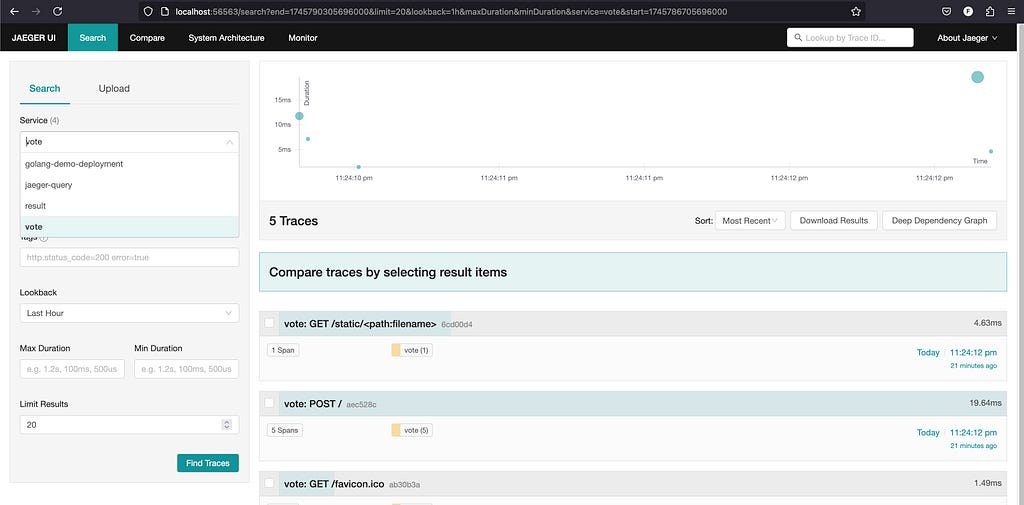The image size is (1024, 505).
Task: Click the vote (1) service color tag
Action: (411, 350)
